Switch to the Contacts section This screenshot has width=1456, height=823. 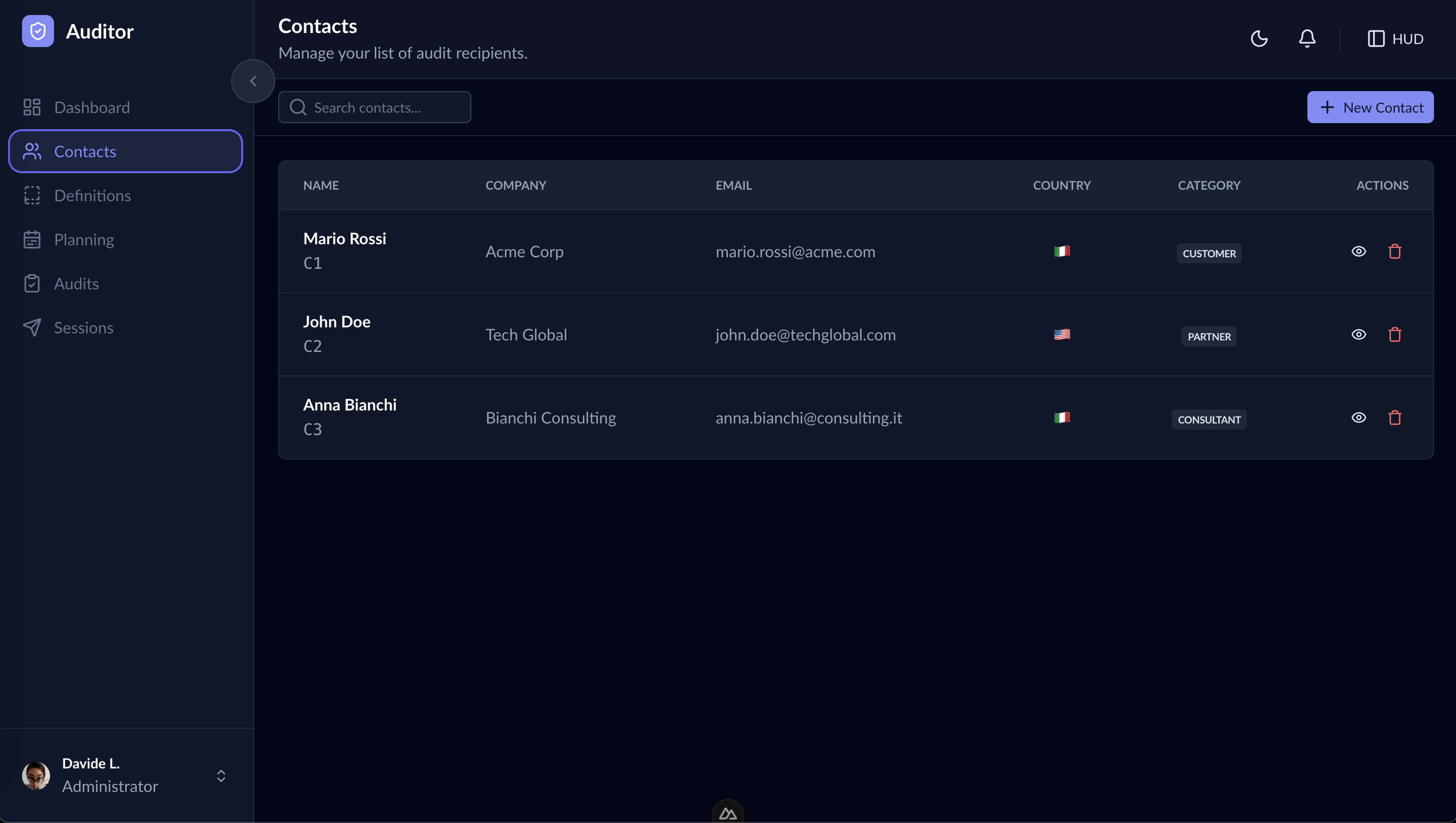coord(86,151)
